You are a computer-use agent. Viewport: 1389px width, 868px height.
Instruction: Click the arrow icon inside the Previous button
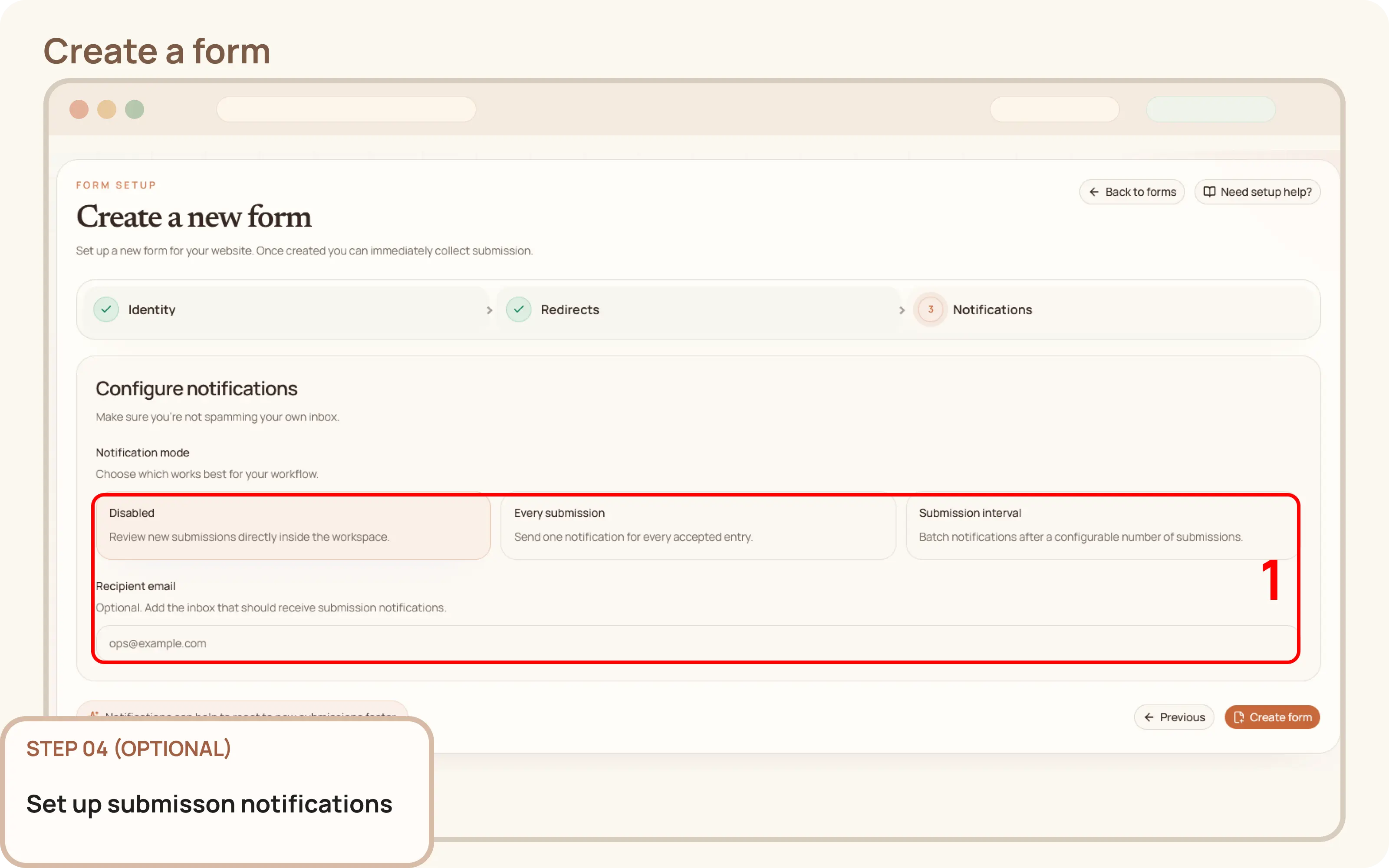(1149, 717)
